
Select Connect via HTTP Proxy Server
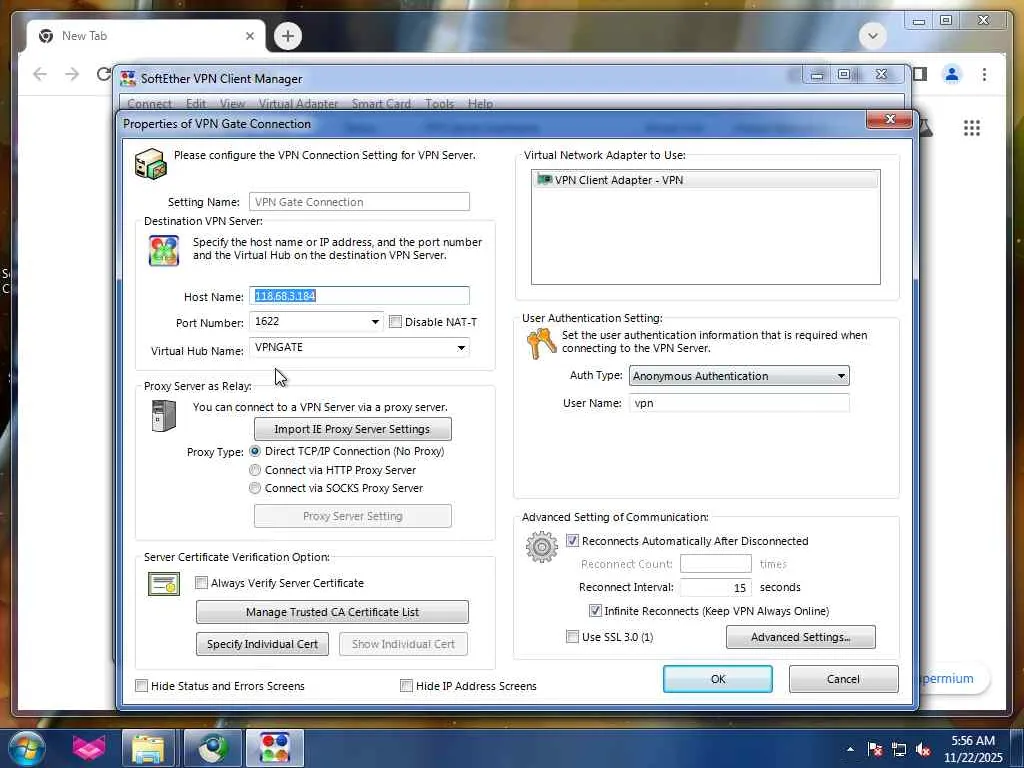pyautogui.click(x=255, y=470)
